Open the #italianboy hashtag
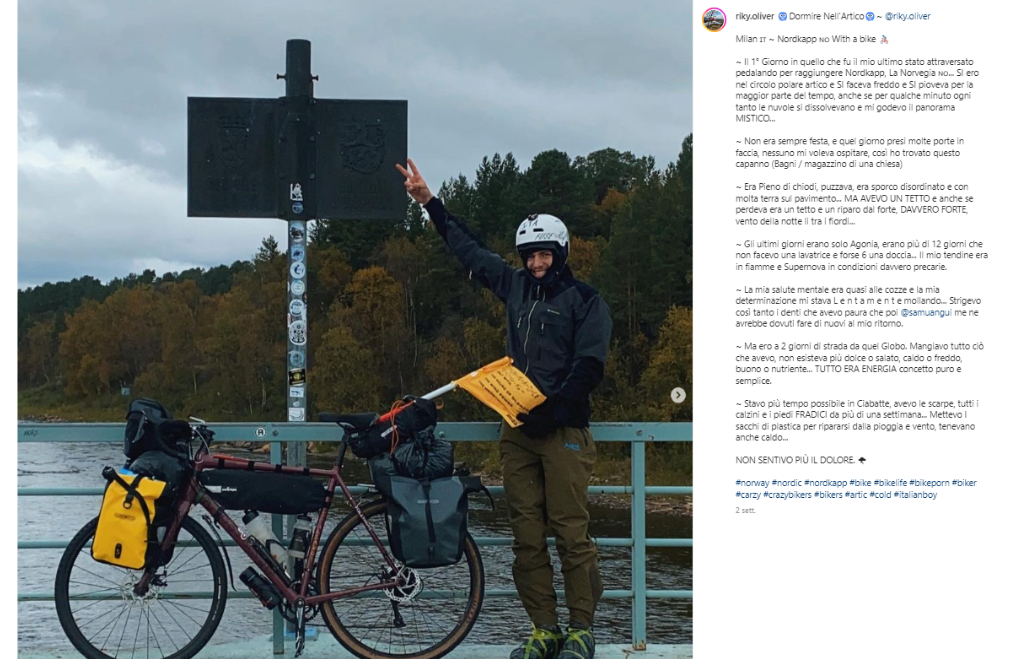 point(915,494)
